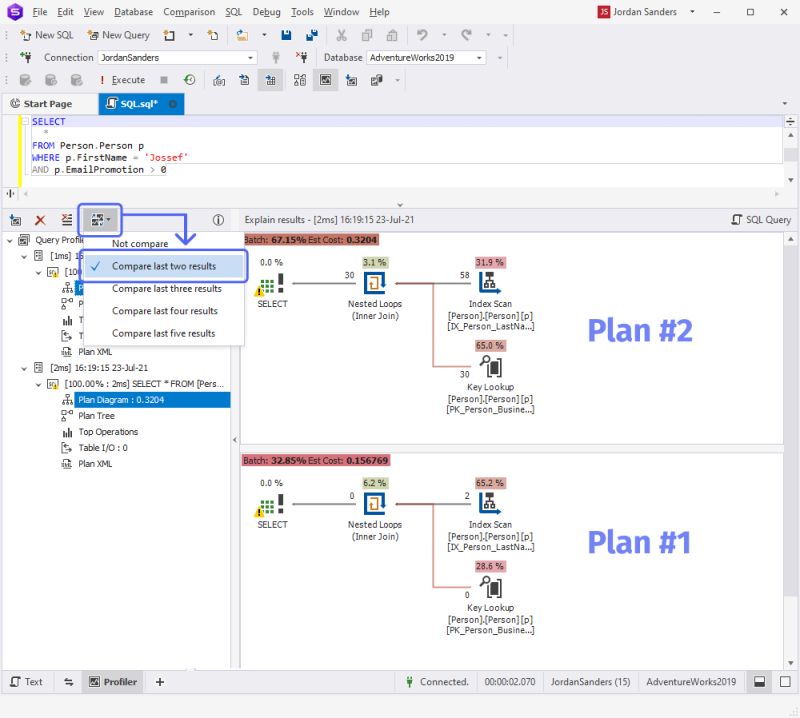Image resolution: width=800 pixels, height=718 pixels.
Task: Collapse the Query Profiler root tree node
Action: pyautogui.click(x=10, y=240)
